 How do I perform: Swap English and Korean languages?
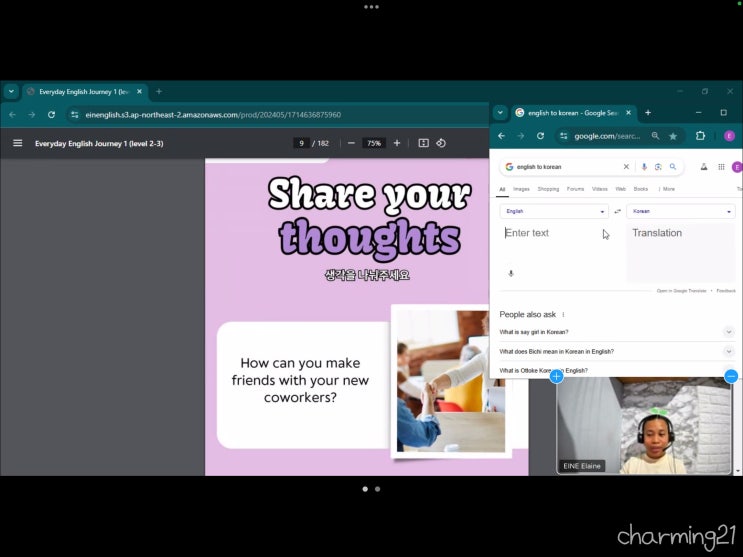tap(617, 211)
